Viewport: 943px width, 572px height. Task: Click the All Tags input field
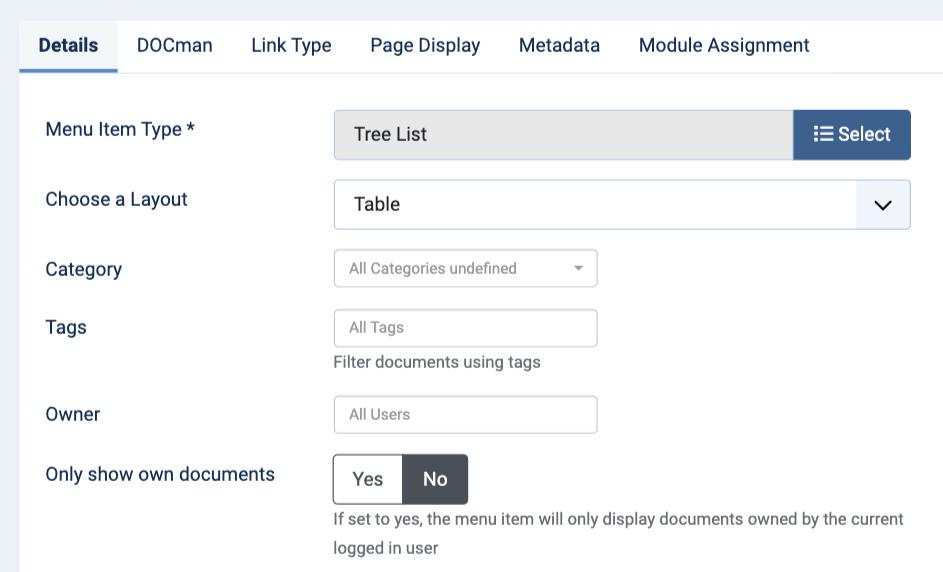pyautogui.click(x=465, y=328)
